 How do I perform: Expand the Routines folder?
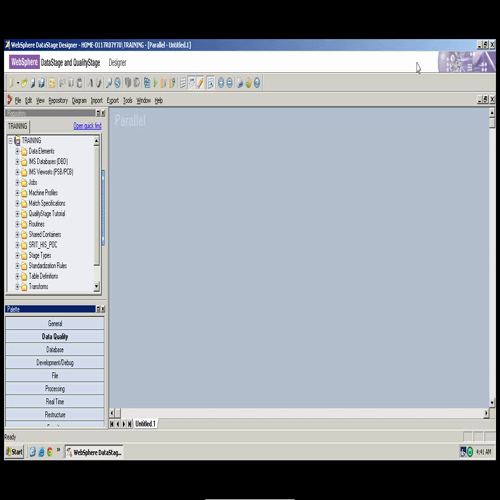pyautogui.click(x=17, y=224)
